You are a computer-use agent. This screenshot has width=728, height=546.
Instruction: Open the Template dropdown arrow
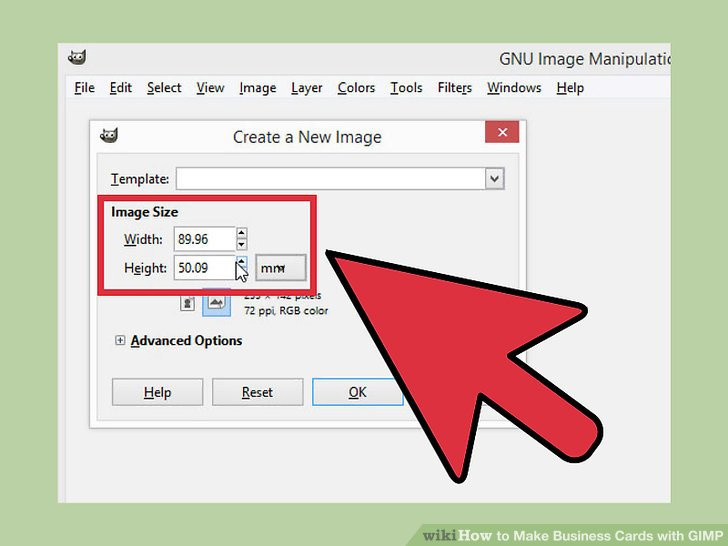[x=494, y=179]
